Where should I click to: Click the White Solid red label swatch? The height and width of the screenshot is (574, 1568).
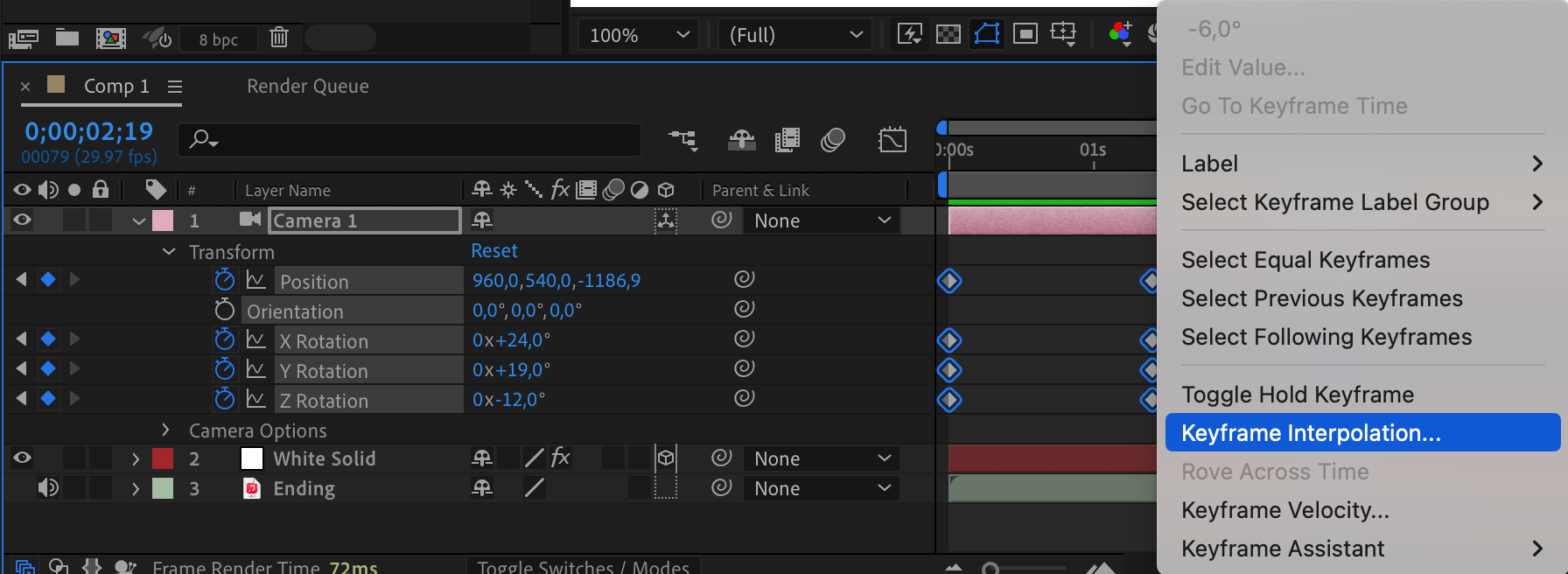coord(163,458)
